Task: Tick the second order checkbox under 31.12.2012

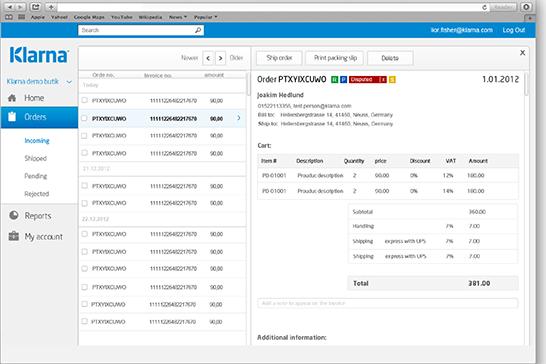Action: pos(84,203)
